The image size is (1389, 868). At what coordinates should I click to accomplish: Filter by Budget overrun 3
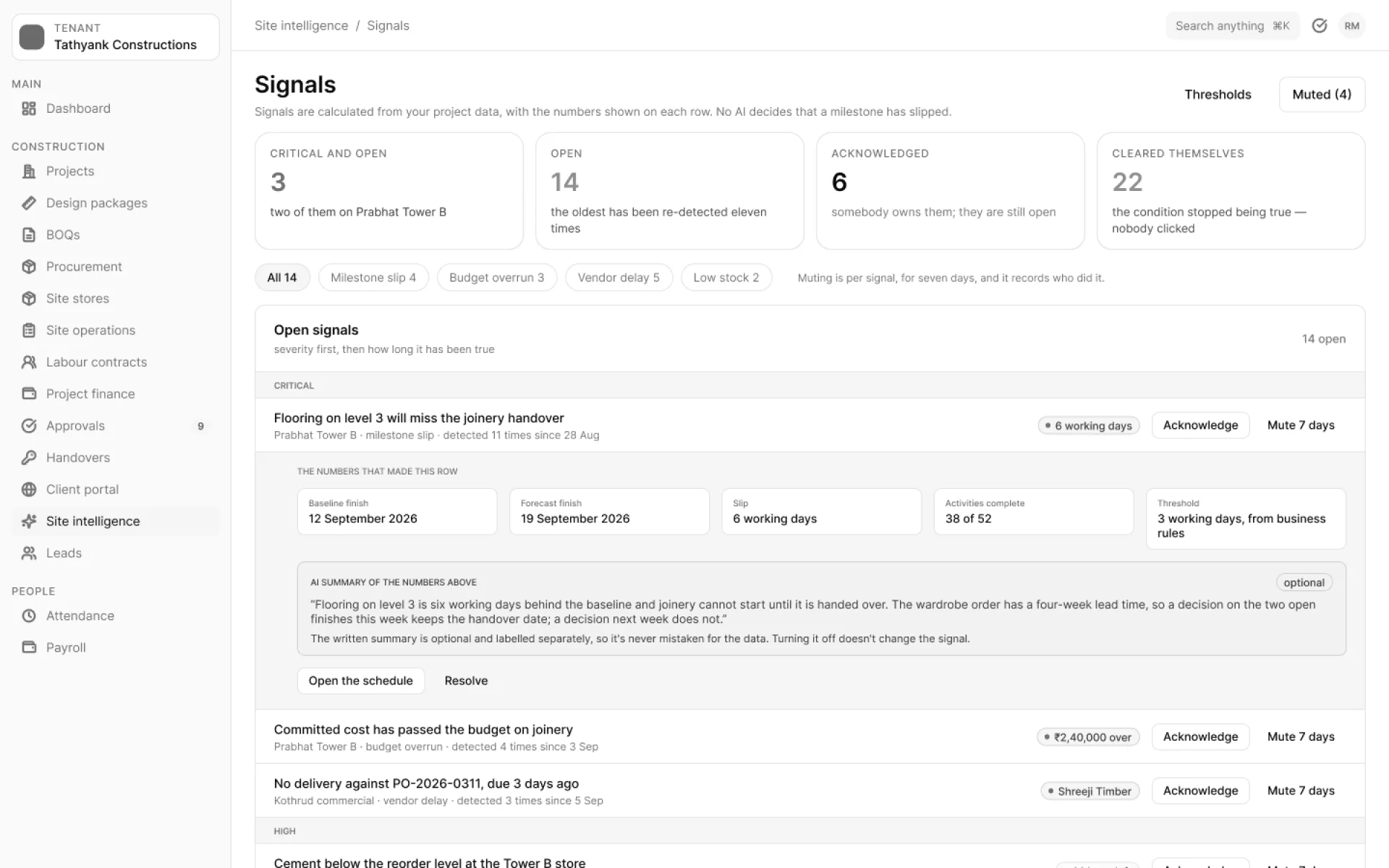coord(497,278)
